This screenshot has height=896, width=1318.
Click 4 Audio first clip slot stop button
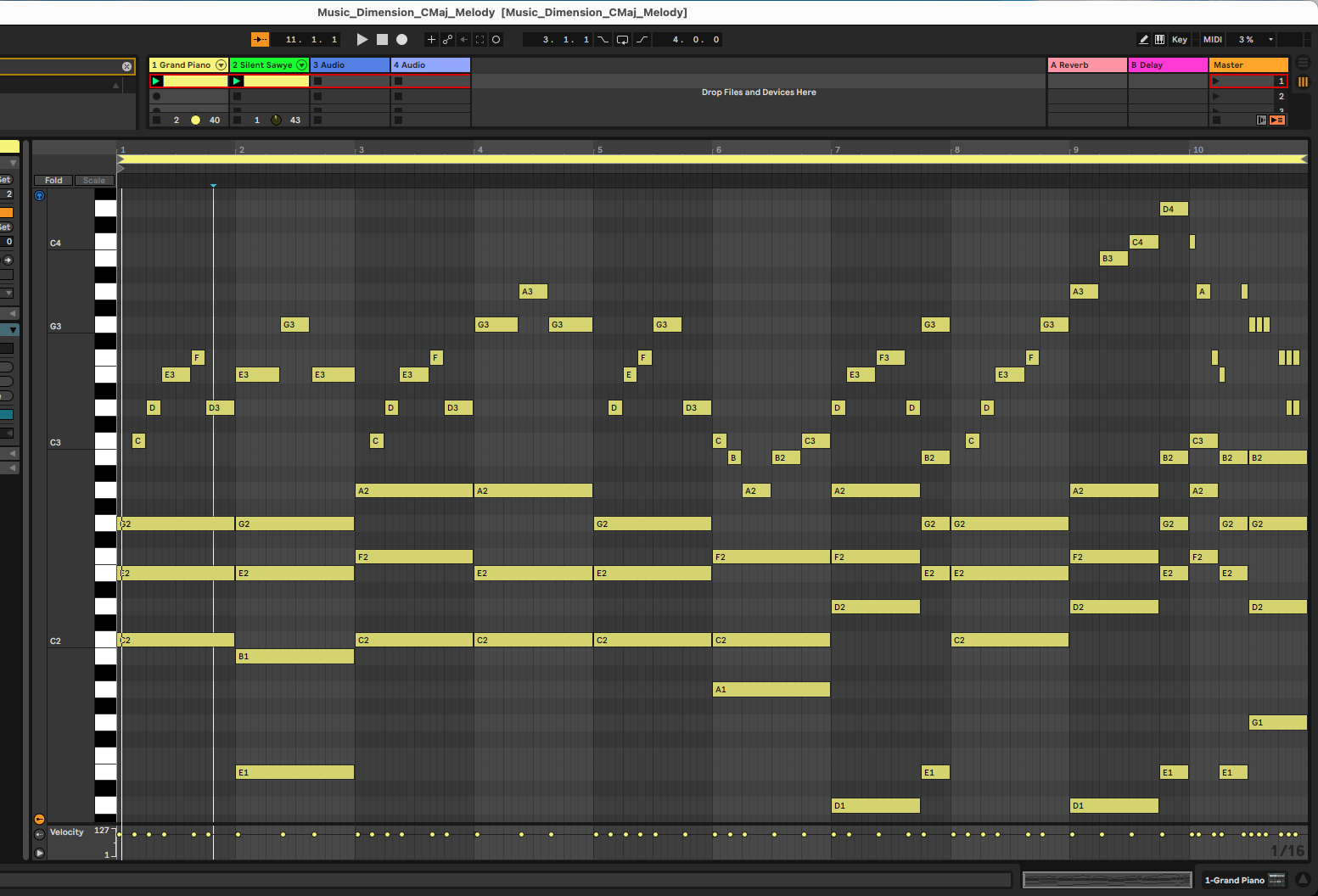[399, 81]
